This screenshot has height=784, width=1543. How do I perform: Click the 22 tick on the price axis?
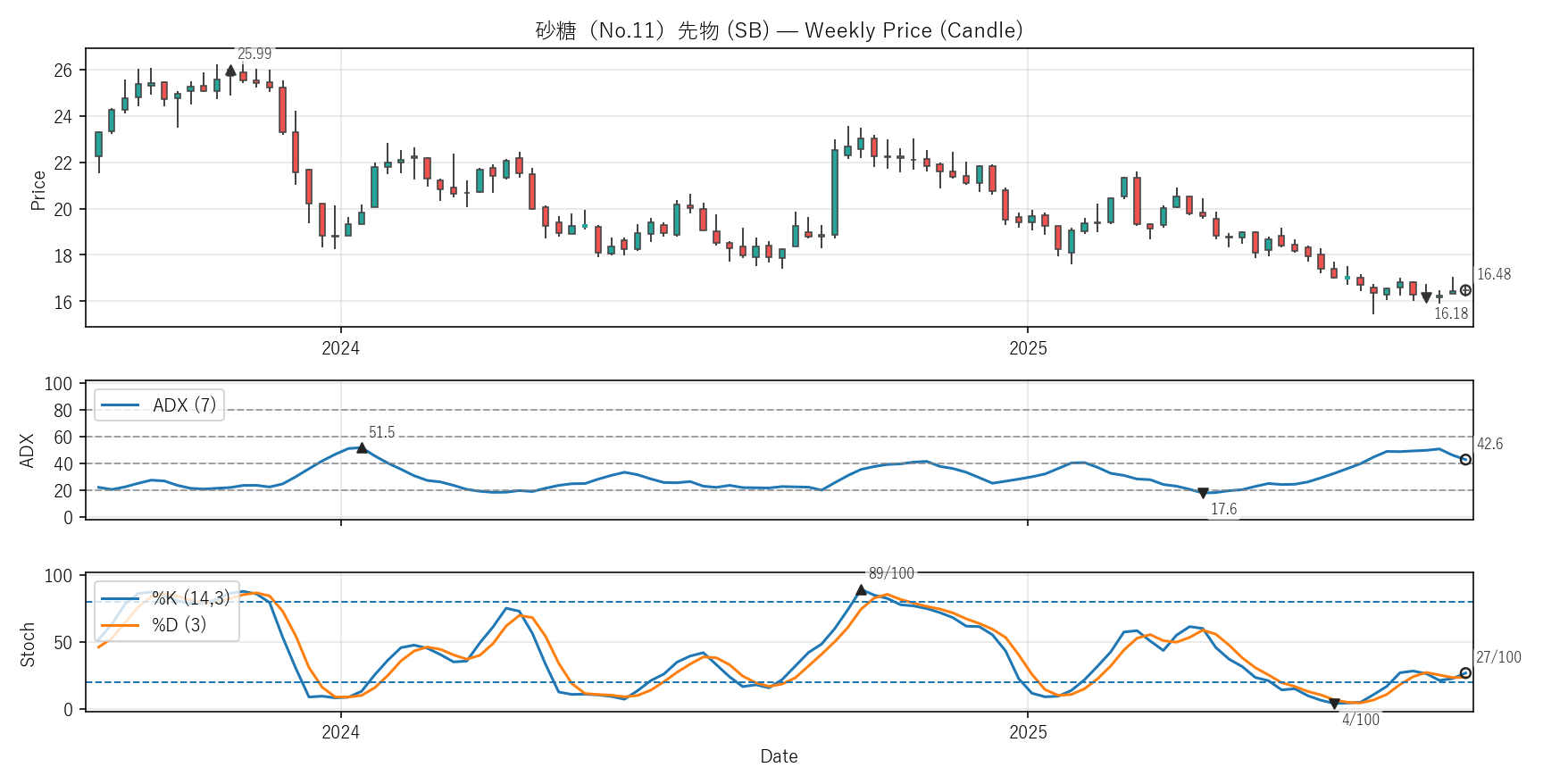pos(63,163)
